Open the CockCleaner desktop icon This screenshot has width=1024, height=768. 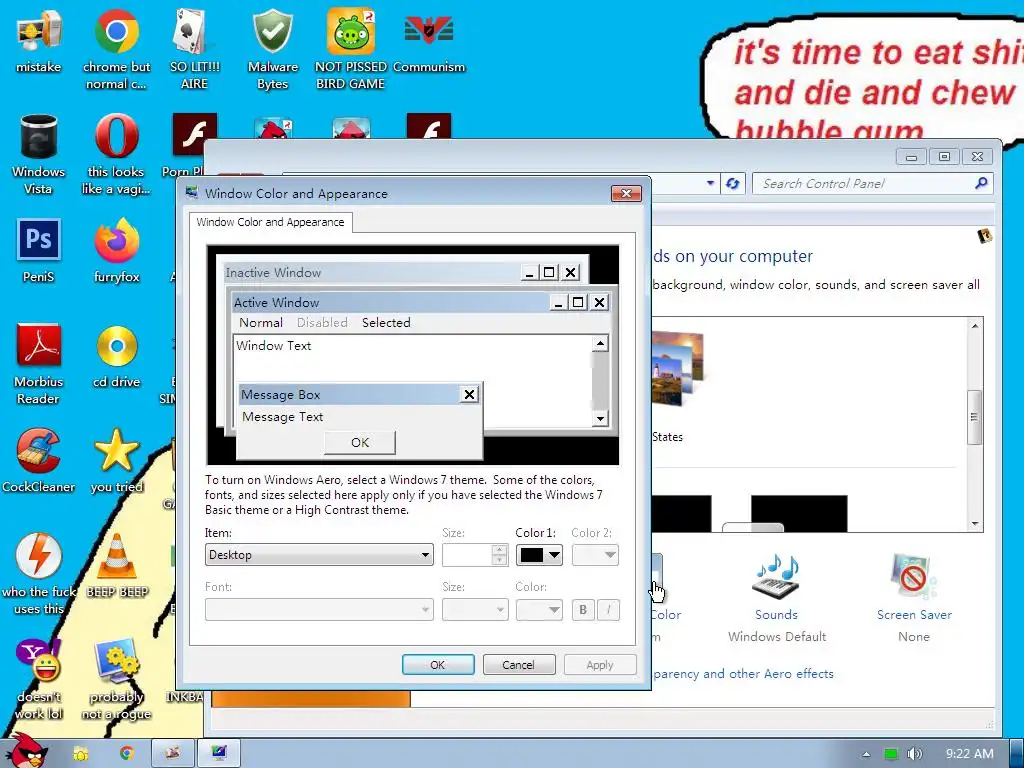pos(39,460)
